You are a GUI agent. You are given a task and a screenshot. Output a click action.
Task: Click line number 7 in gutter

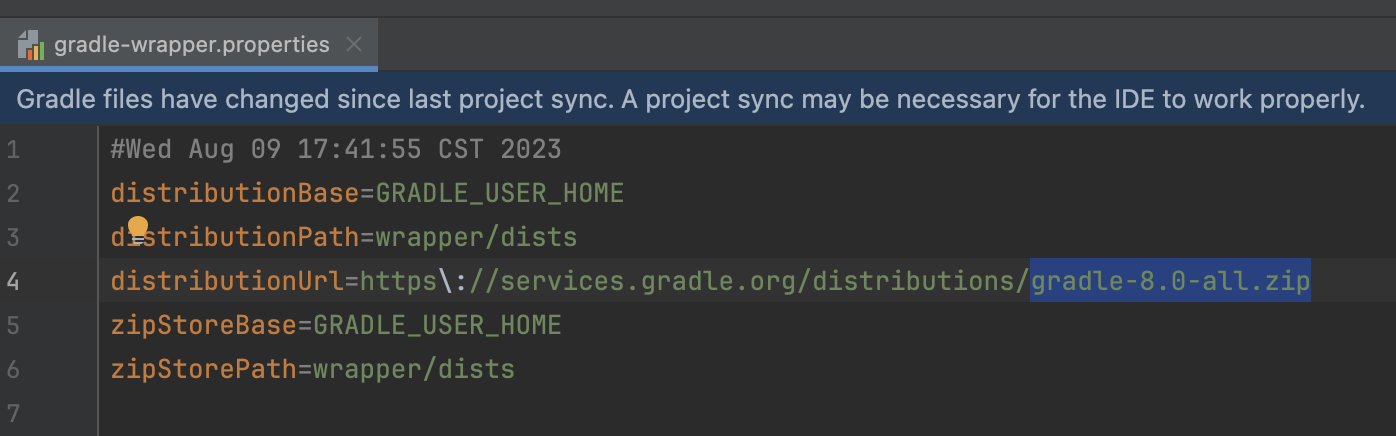pos(13,412)
